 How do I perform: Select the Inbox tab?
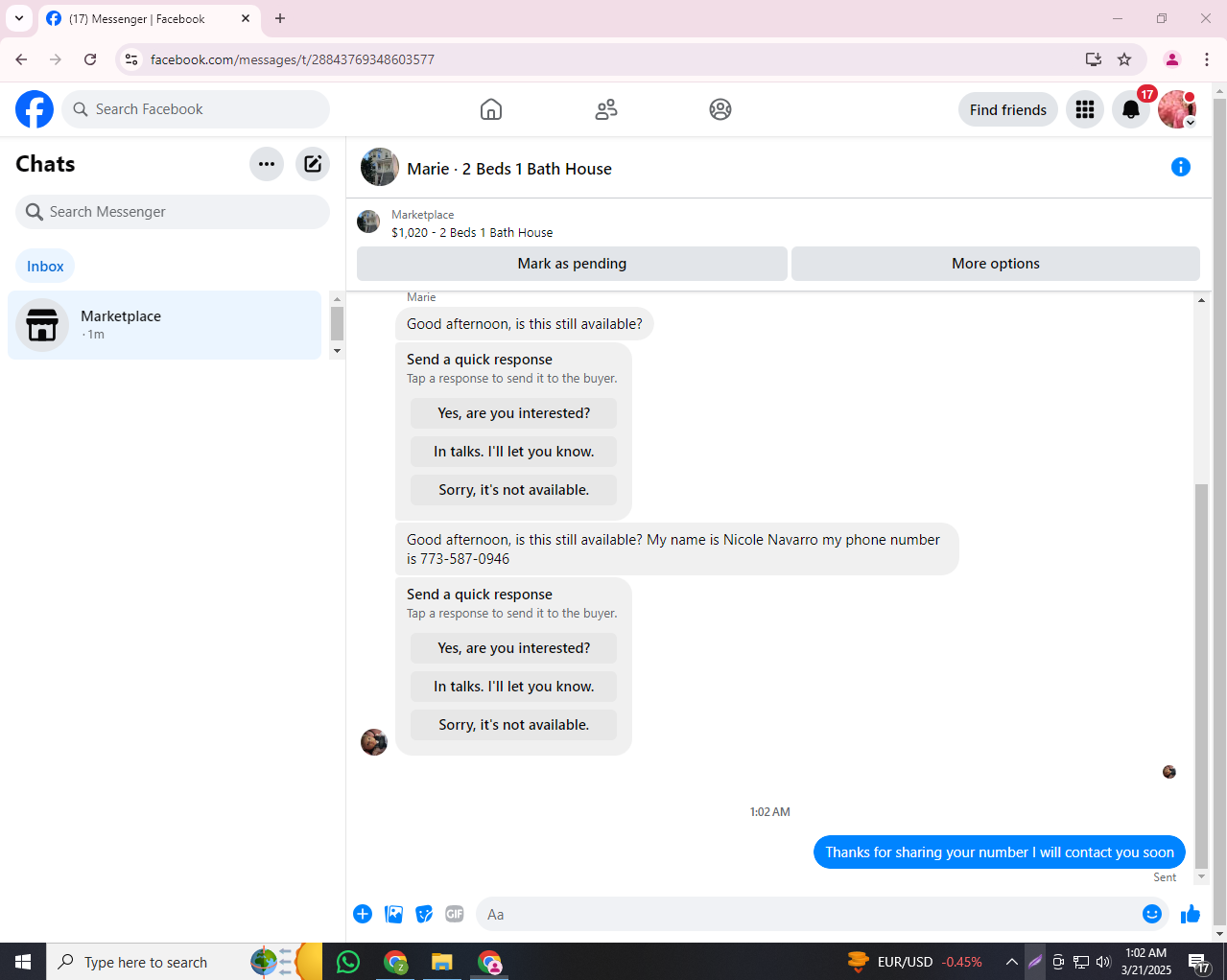click(45, 267)
